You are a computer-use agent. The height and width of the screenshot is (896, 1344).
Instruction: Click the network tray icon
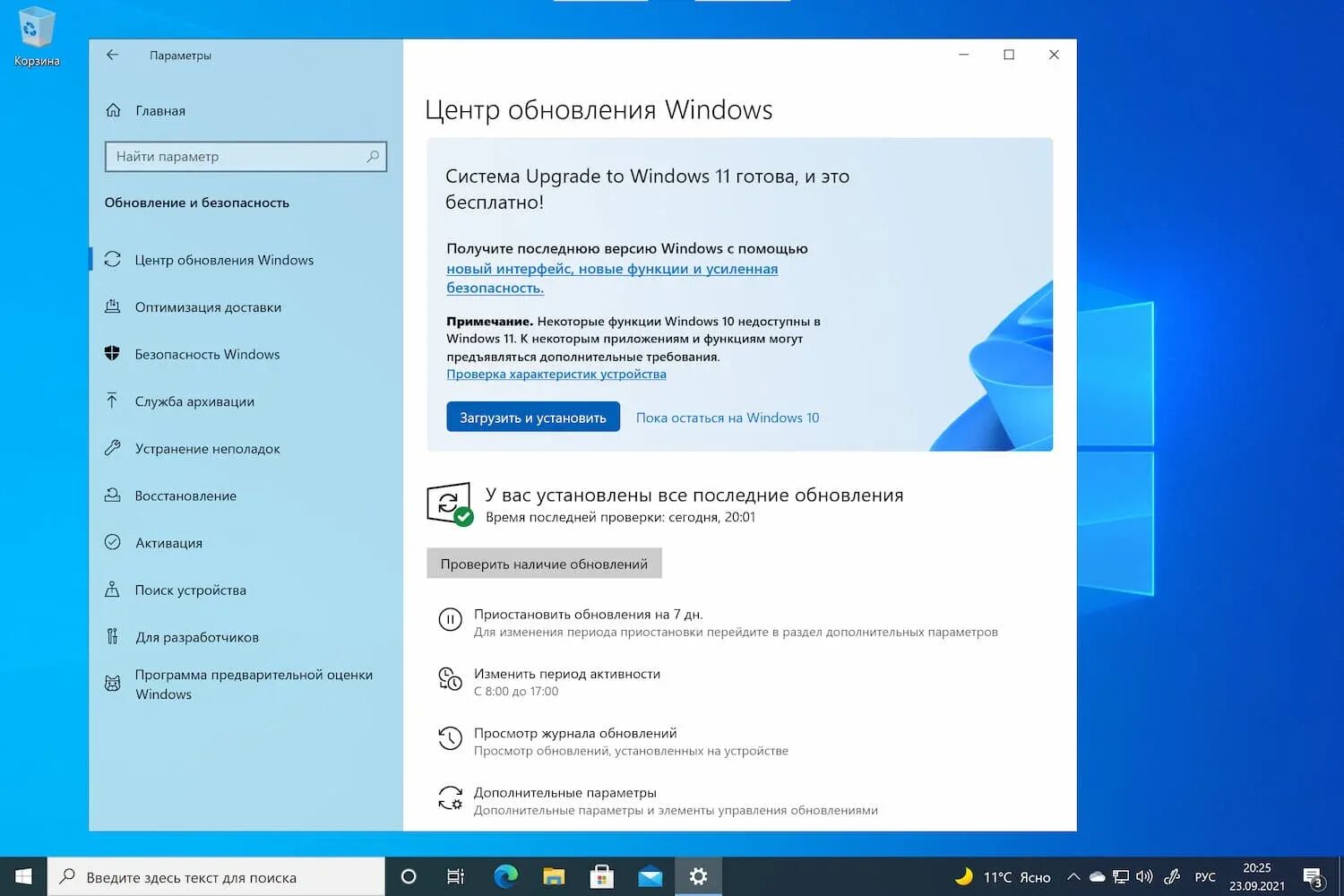pos(1121,876)
